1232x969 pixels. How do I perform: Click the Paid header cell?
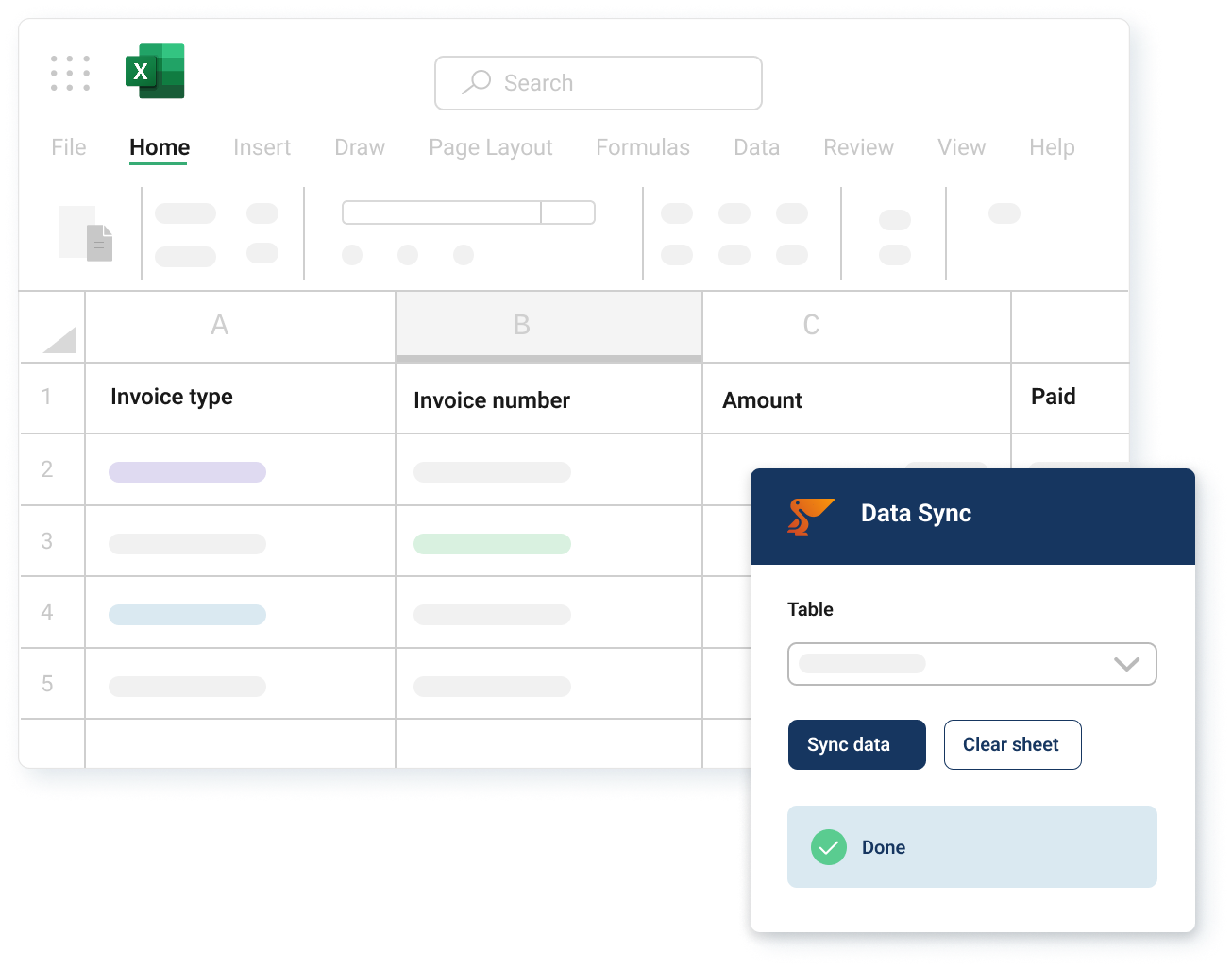1070,398
